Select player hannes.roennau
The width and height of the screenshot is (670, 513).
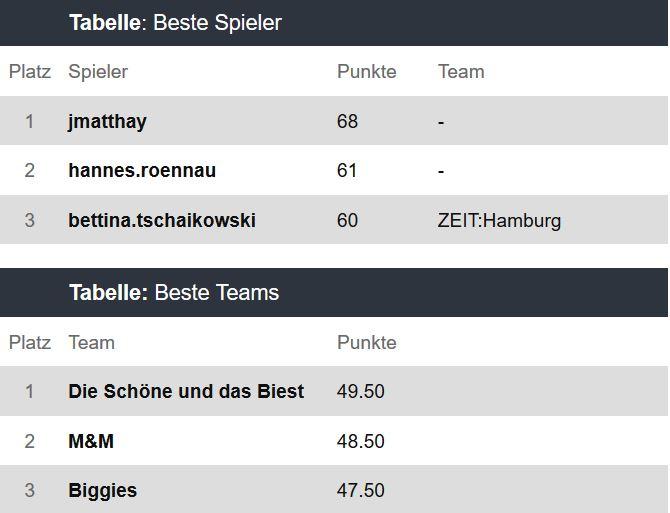point(142,170)
